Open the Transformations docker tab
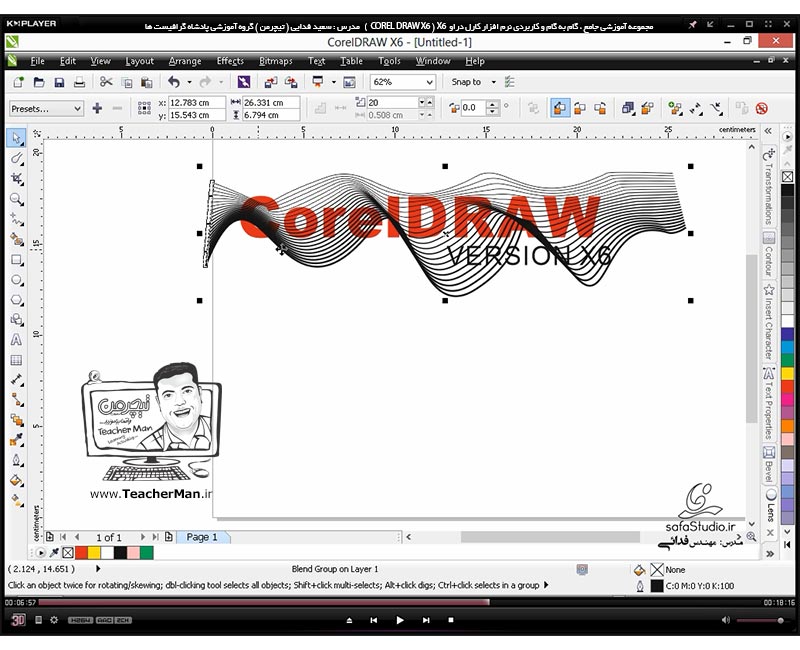Viewport: 800px width, 650px height. tap(769, 187)
